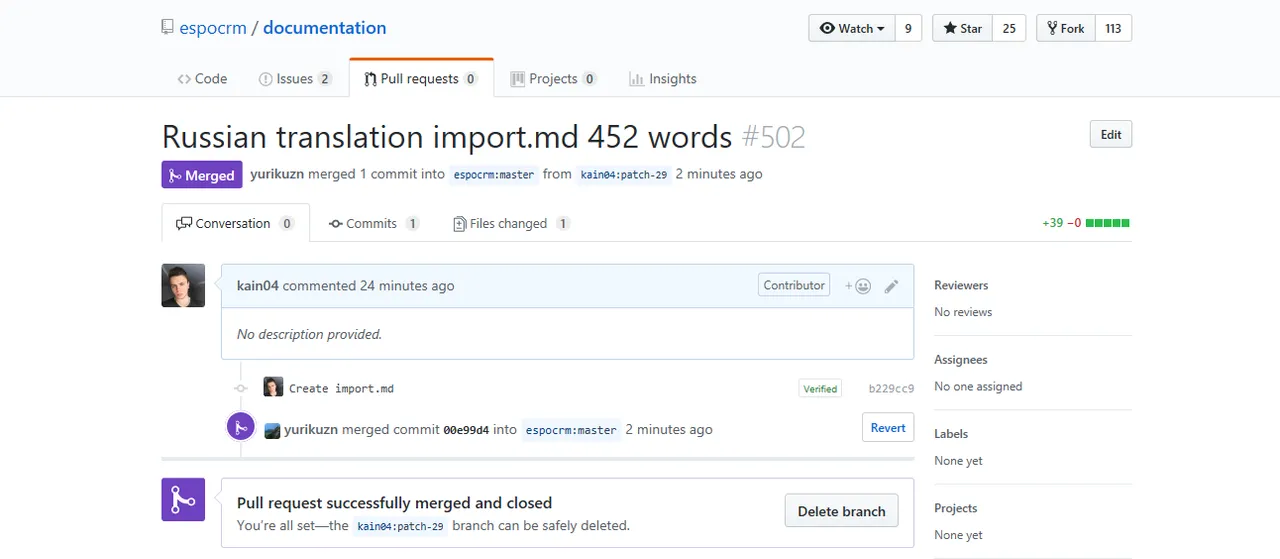
Task: Open kain04's avatar beside the comment
Action: (183, 286)
